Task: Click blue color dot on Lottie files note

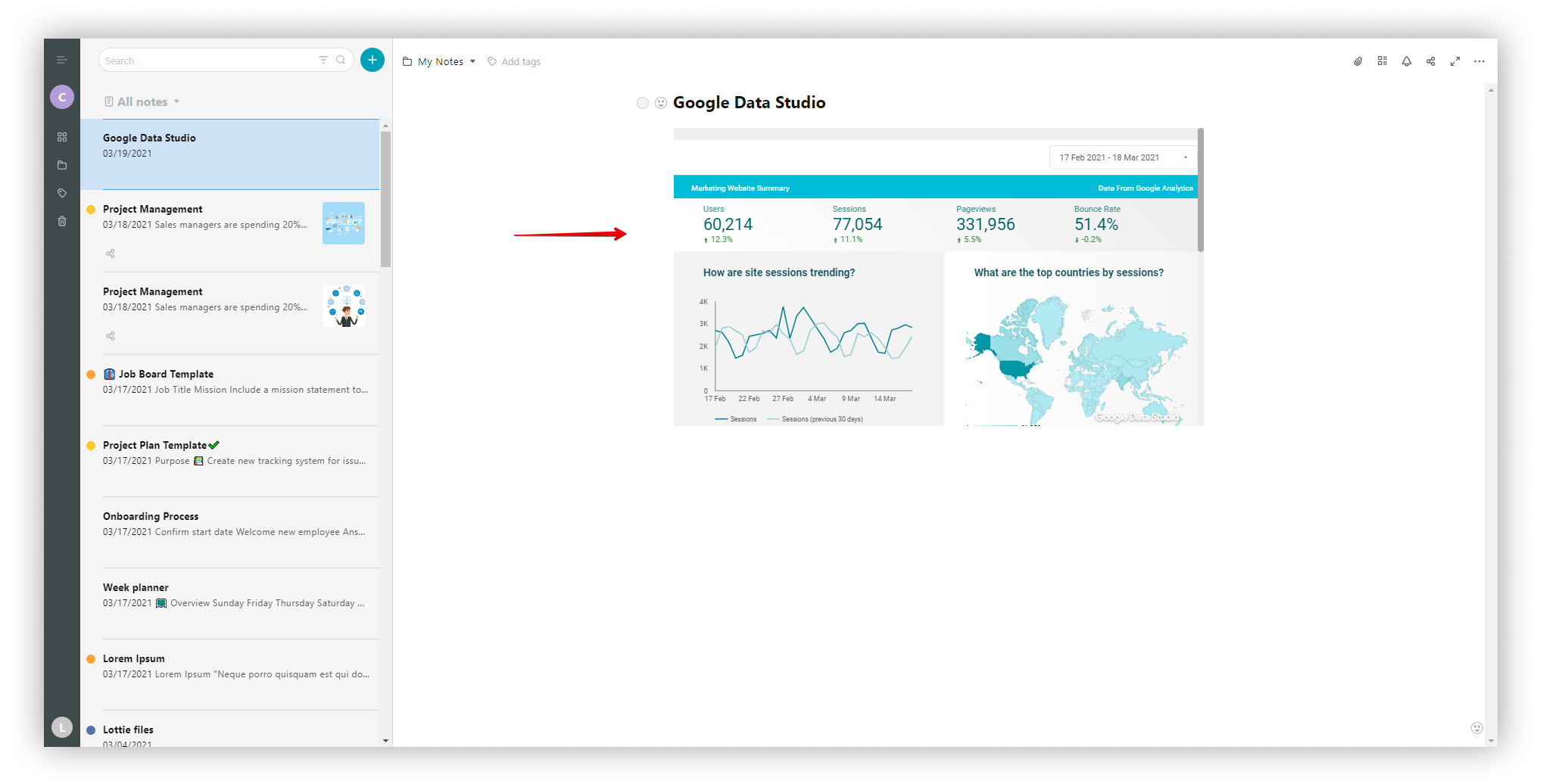Action: pos(91,730)
